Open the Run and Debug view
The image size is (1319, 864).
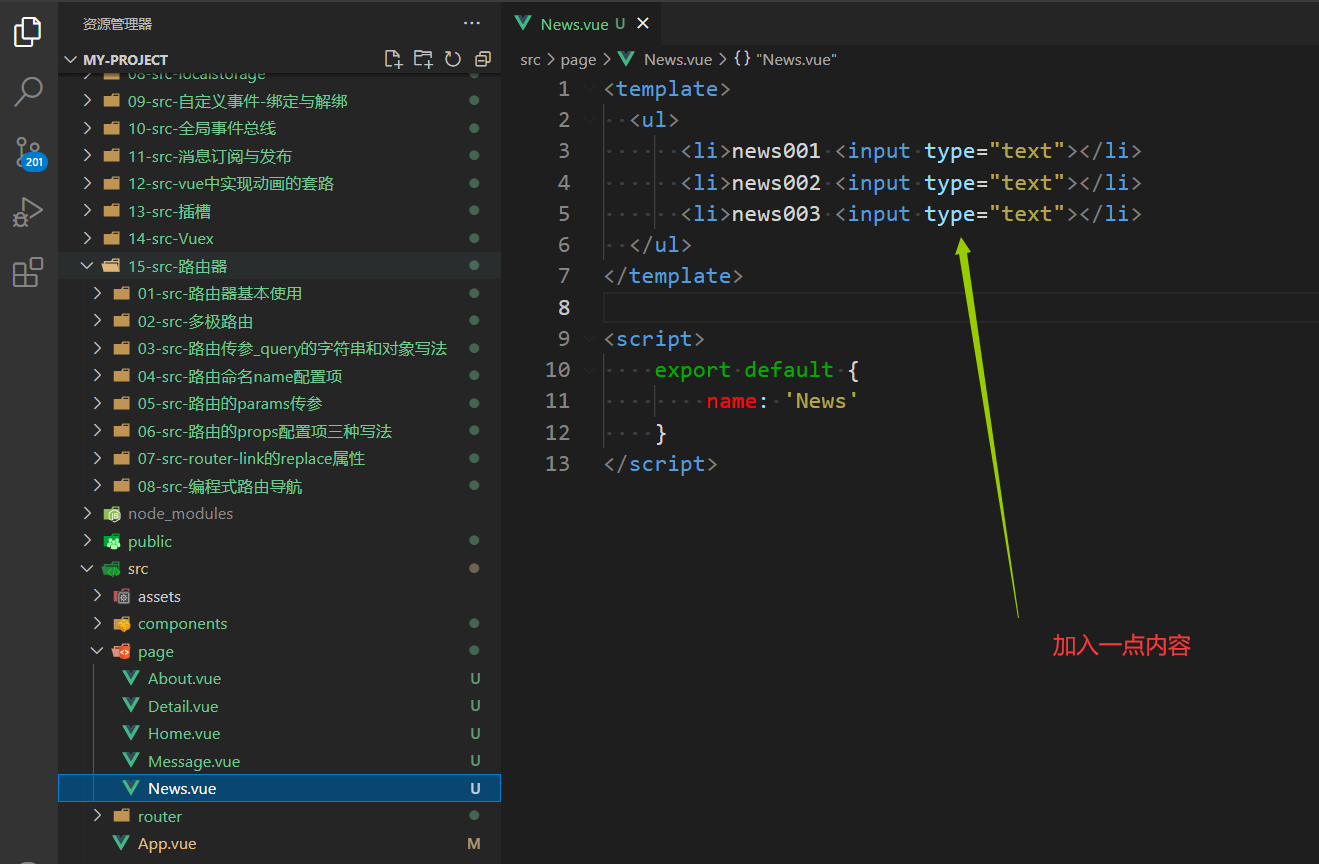tap(28, 212)
